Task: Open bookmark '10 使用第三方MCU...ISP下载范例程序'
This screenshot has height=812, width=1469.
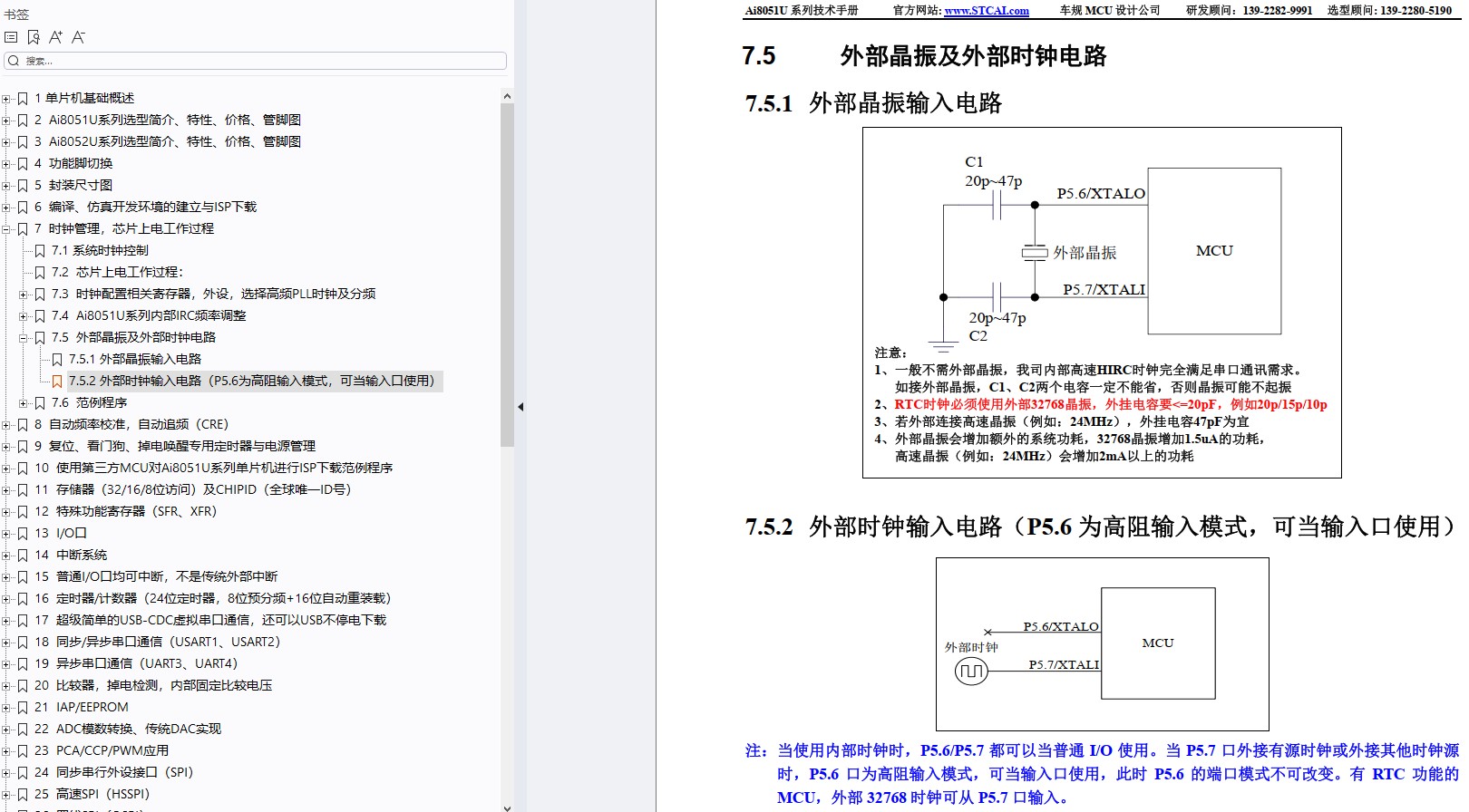Action: [x=213, y=468]
